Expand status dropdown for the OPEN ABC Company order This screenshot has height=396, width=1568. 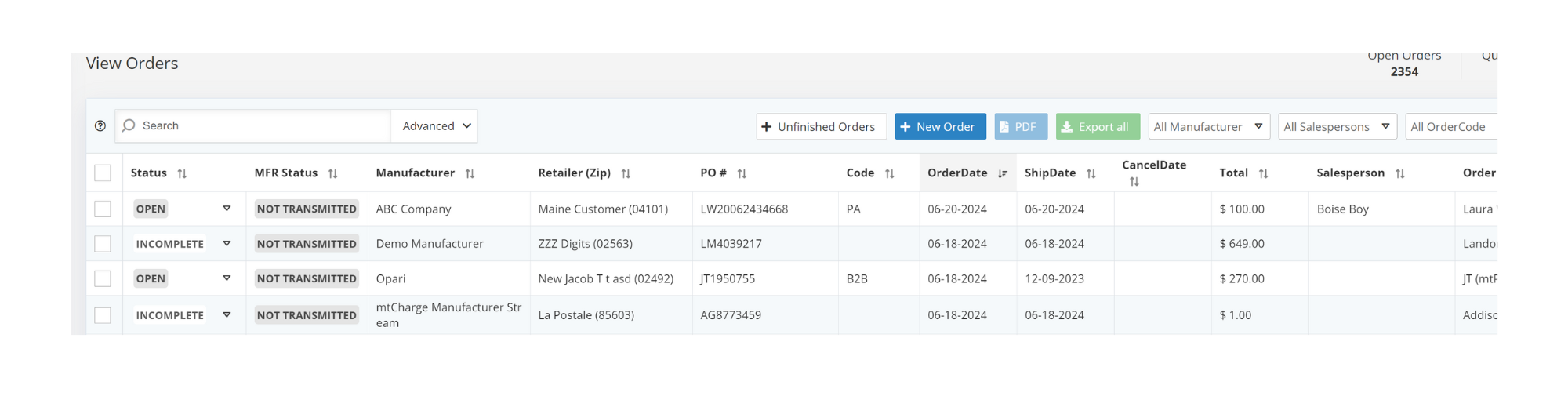pos(227,209)
